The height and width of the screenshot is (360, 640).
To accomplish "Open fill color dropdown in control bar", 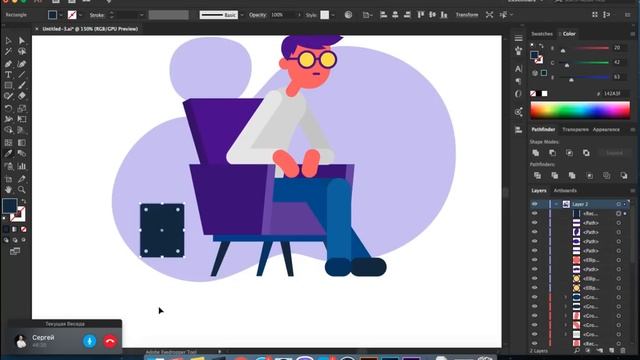I will 61,15.
